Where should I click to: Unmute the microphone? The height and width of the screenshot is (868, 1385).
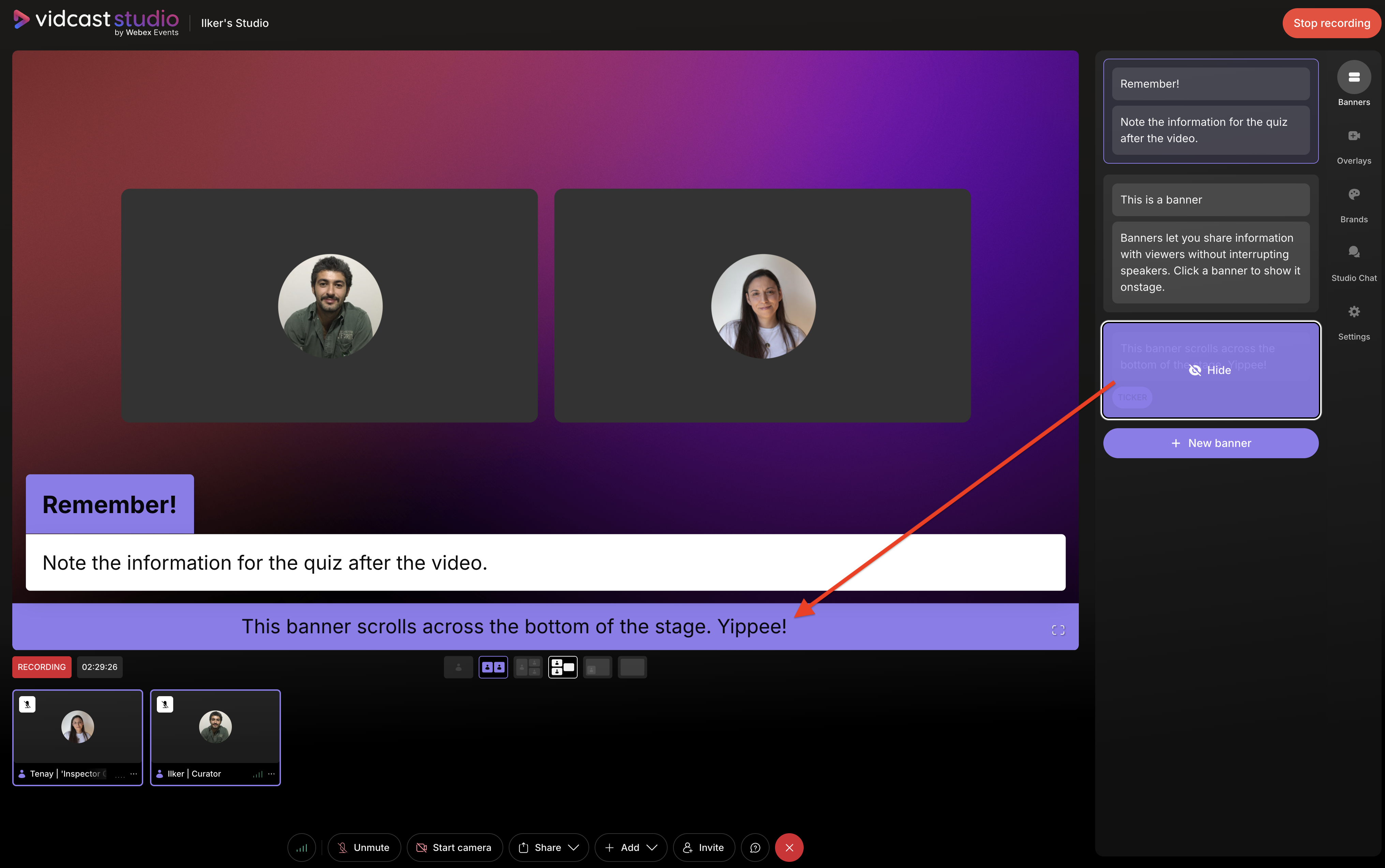[364, 847]
